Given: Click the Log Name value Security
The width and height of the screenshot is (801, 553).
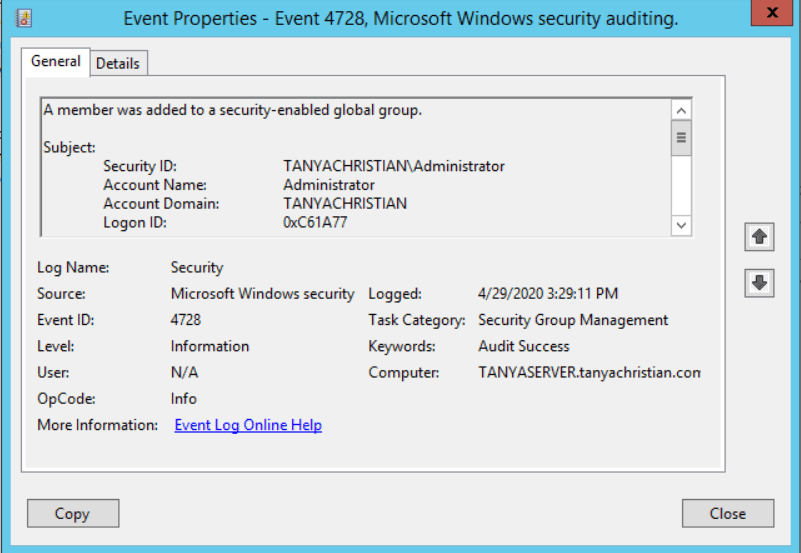Looking at the screenshot, I should (x=197, y=268).
